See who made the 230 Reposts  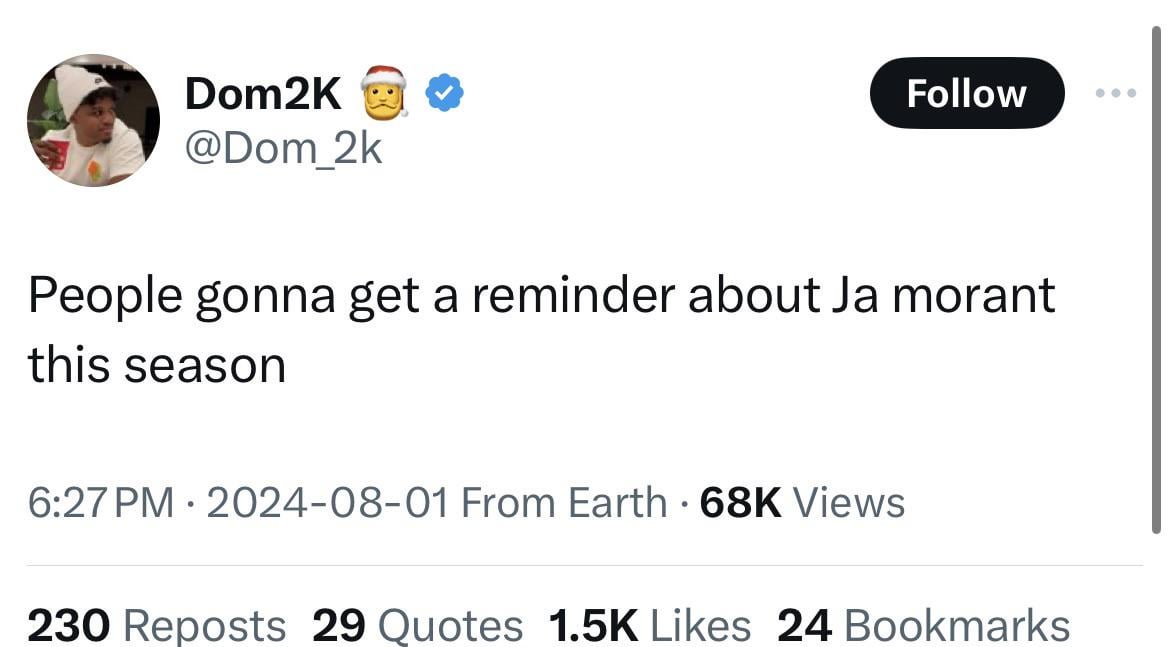(204, 623)
